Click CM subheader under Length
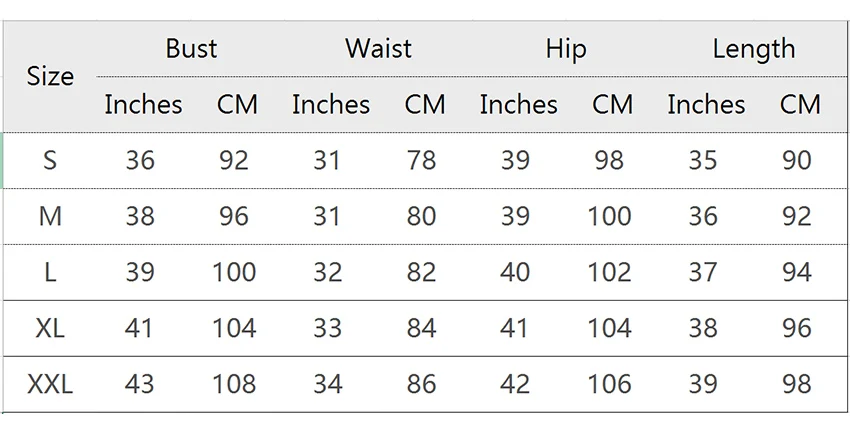The width and height of the screenshot is (850, 427). (x=800, y=105)
